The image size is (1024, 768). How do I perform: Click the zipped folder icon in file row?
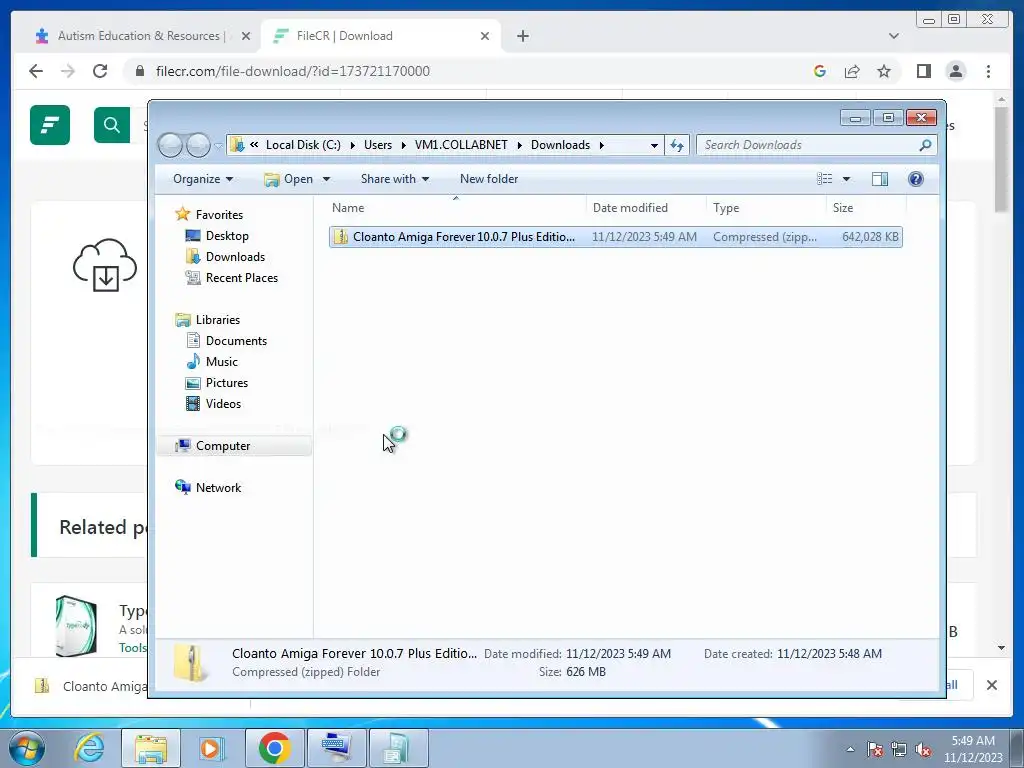click(x=340, y=237)
